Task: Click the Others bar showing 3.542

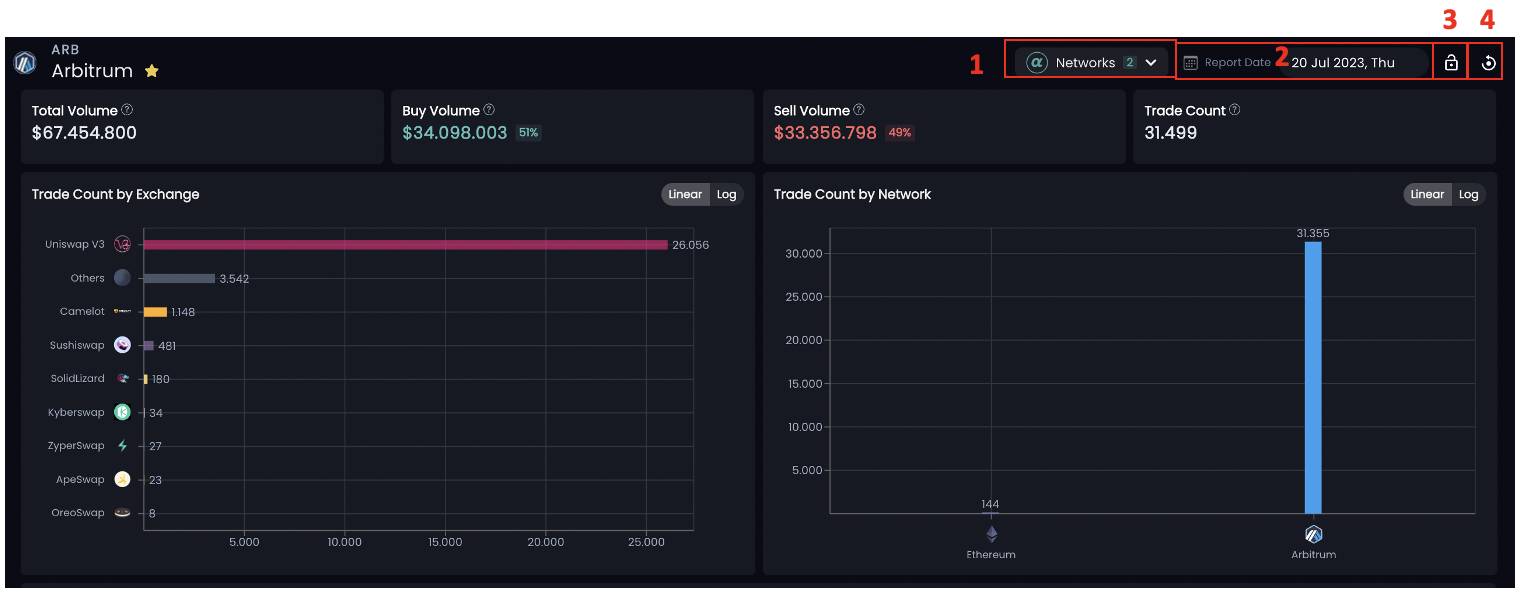Action: (x=179, y=278)
